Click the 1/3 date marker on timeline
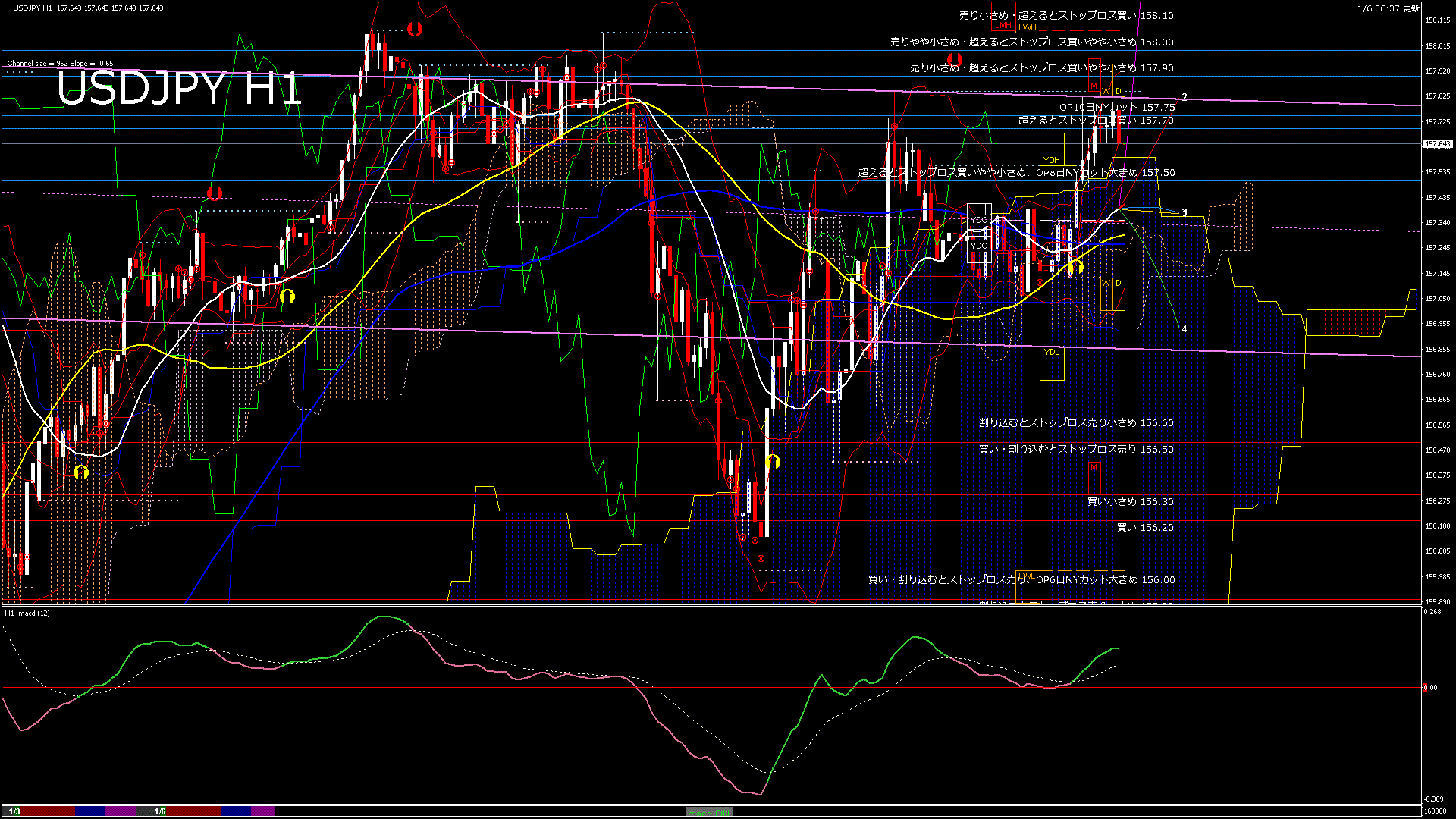The width and height of the screenshot is (1456, 819). click(x=14, y=811)
